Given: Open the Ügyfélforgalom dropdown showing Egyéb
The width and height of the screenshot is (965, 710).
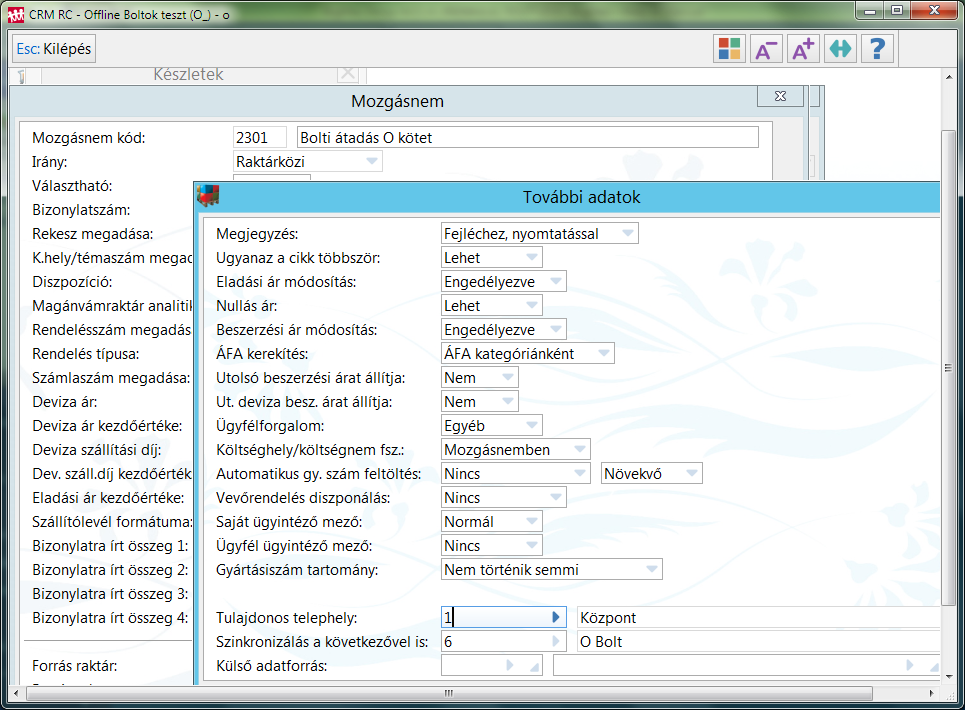Looking at the screenshot, I should pyautogui.click(x=532, y=426).
